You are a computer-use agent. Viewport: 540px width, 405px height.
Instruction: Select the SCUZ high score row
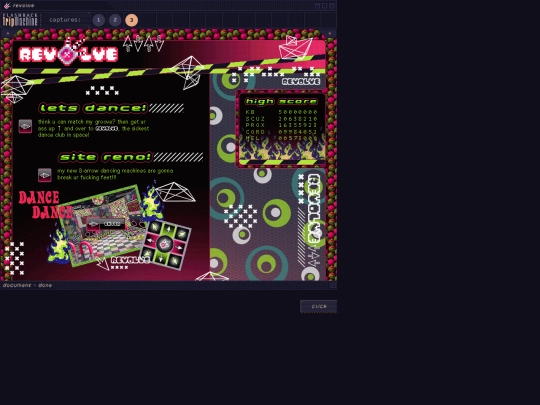(281, 119)
